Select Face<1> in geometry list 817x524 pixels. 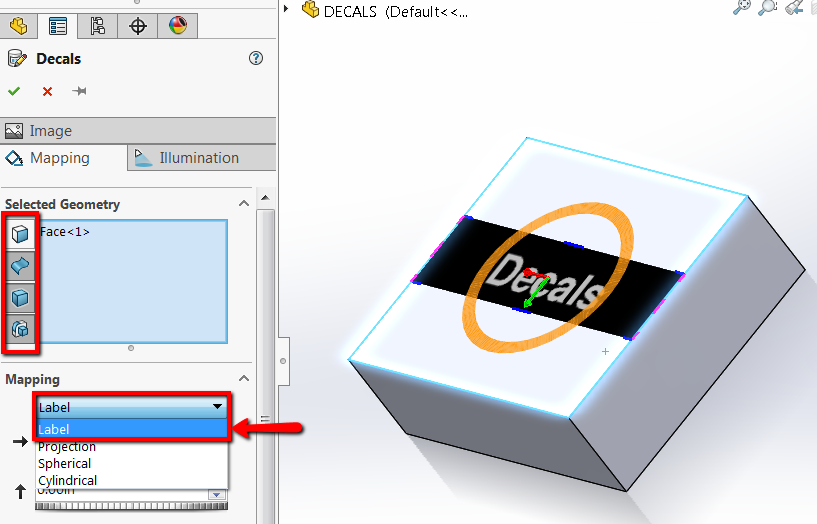point(65,232)
